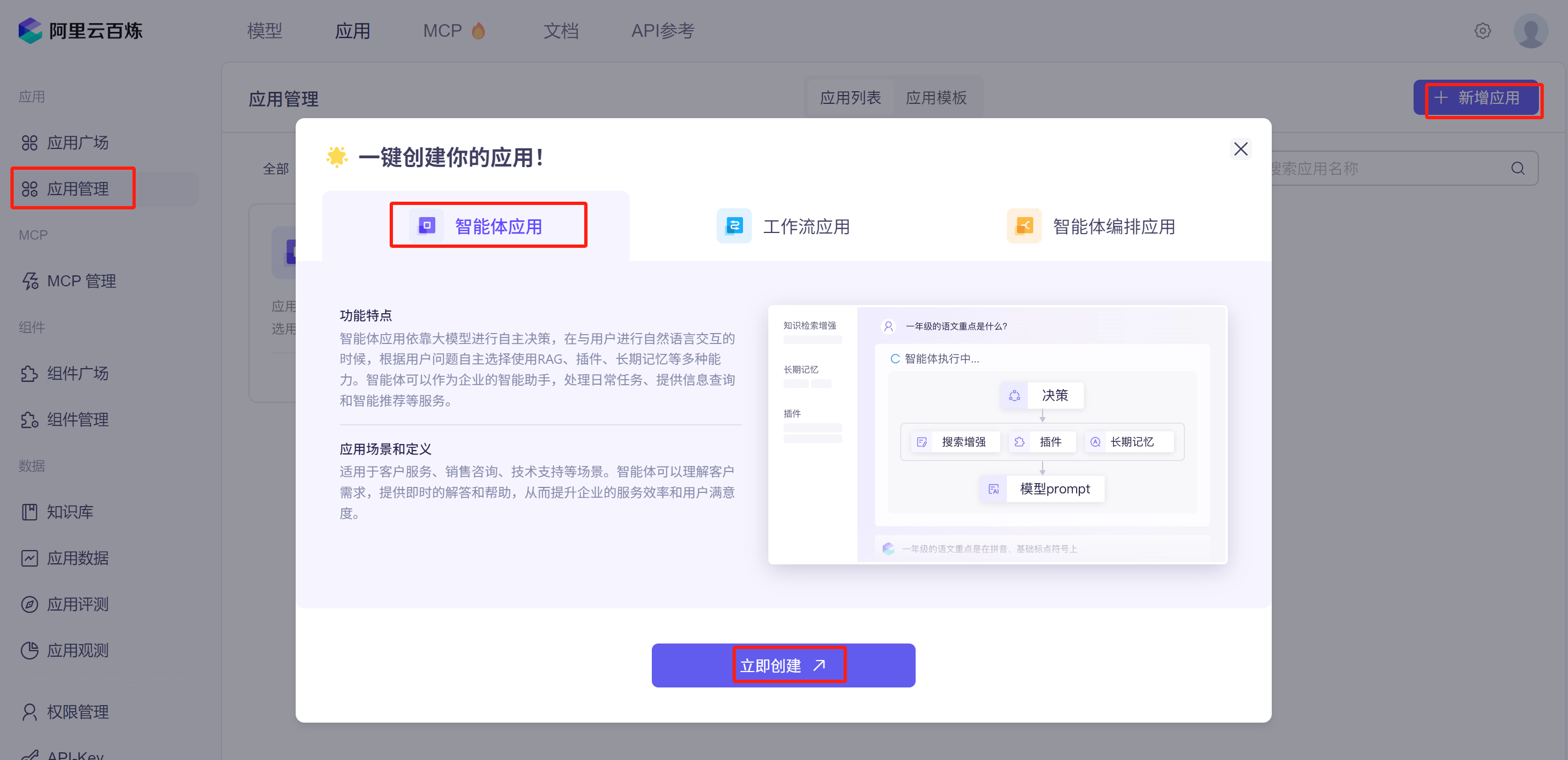Screen dimensions: 1568x760
Task: Open 知识库 from sidebar
Action: (x=69, y=512)
